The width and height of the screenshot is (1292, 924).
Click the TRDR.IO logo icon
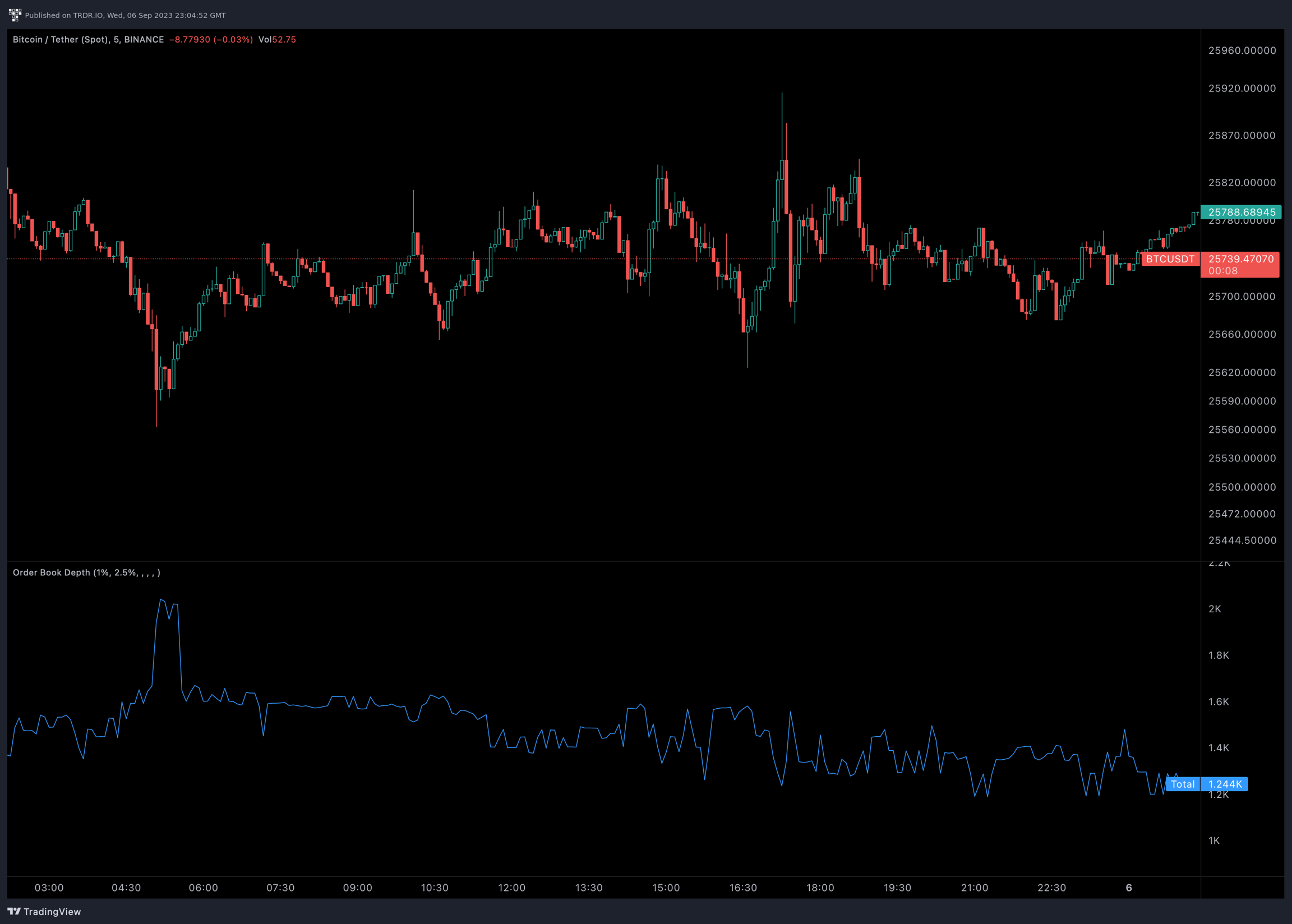point(15,15)
